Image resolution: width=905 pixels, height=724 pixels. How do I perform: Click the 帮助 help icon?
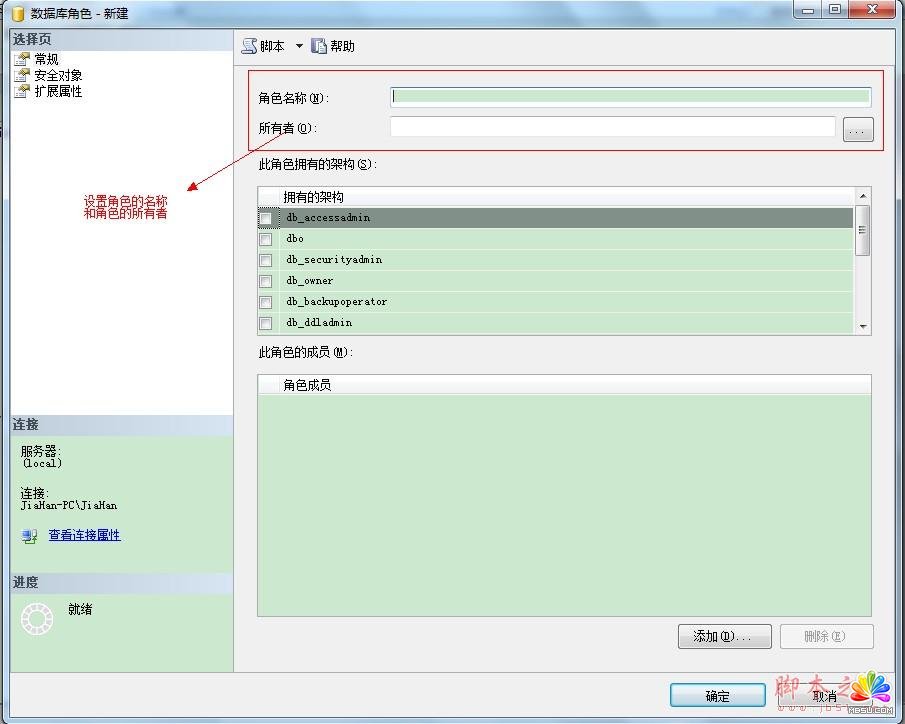pyautogui.click(x=319, y=46)
